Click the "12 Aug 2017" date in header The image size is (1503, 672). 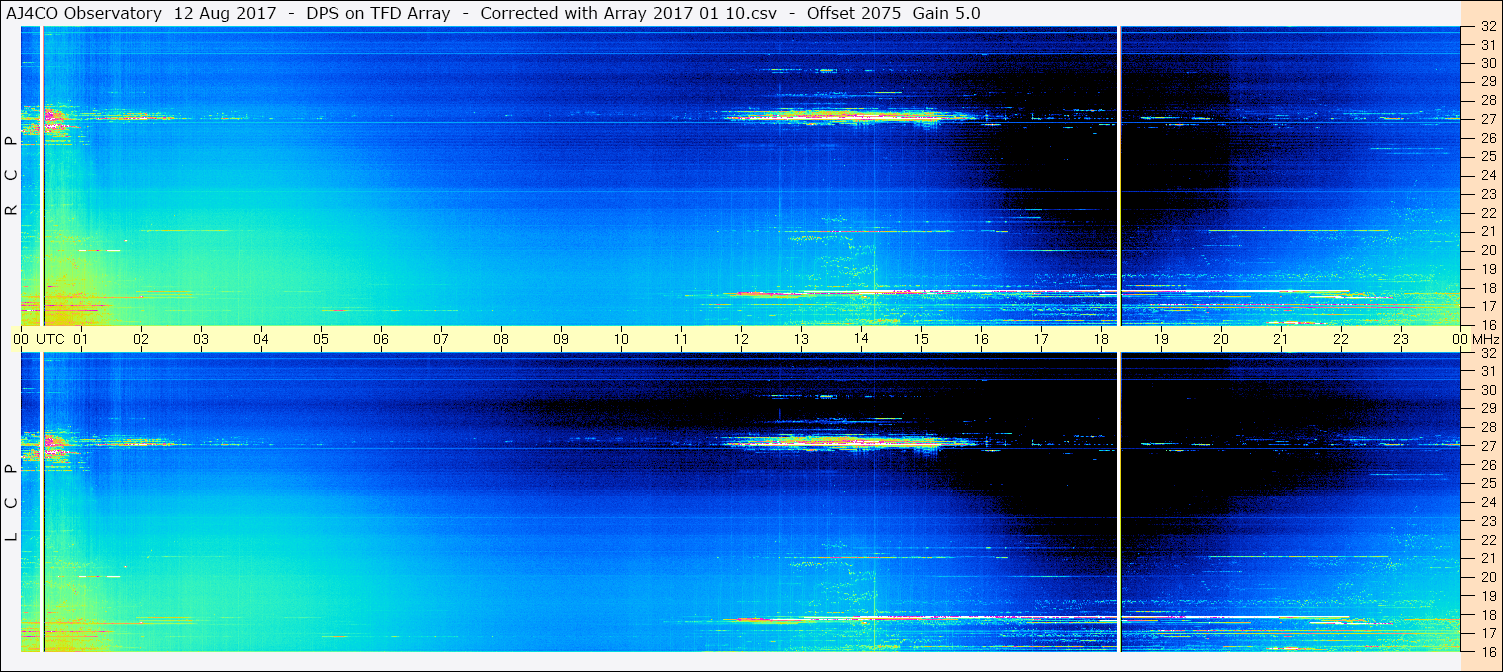[224, 14]
